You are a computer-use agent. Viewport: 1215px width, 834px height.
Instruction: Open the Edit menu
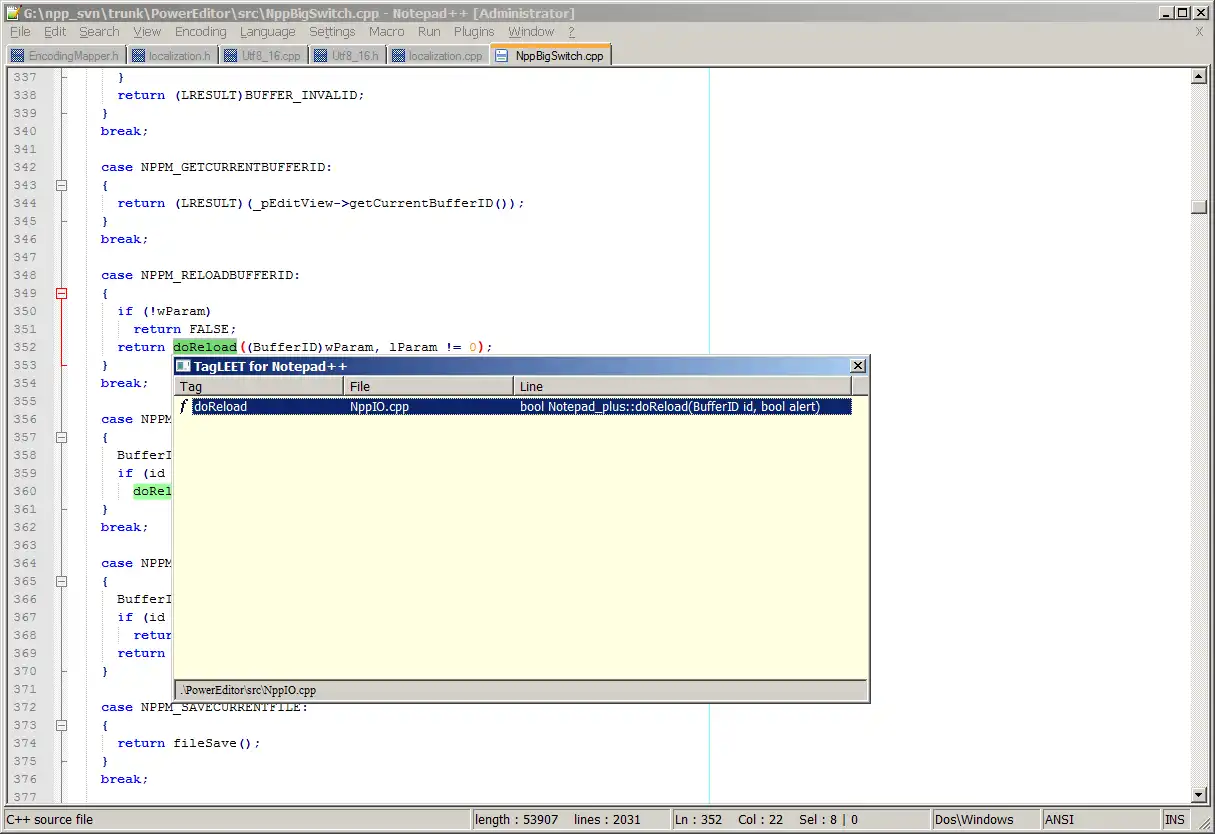(x=55, y=32)
